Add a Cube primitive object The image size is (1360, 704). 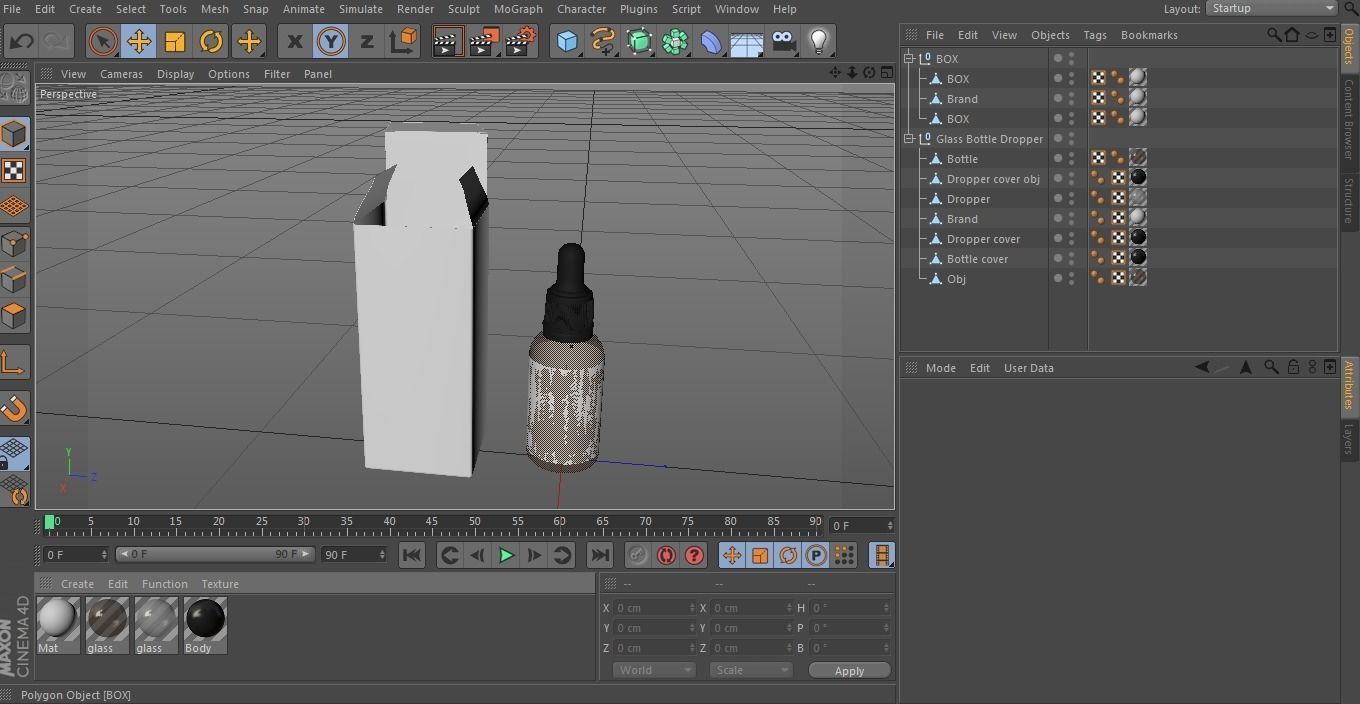(567, 42)
